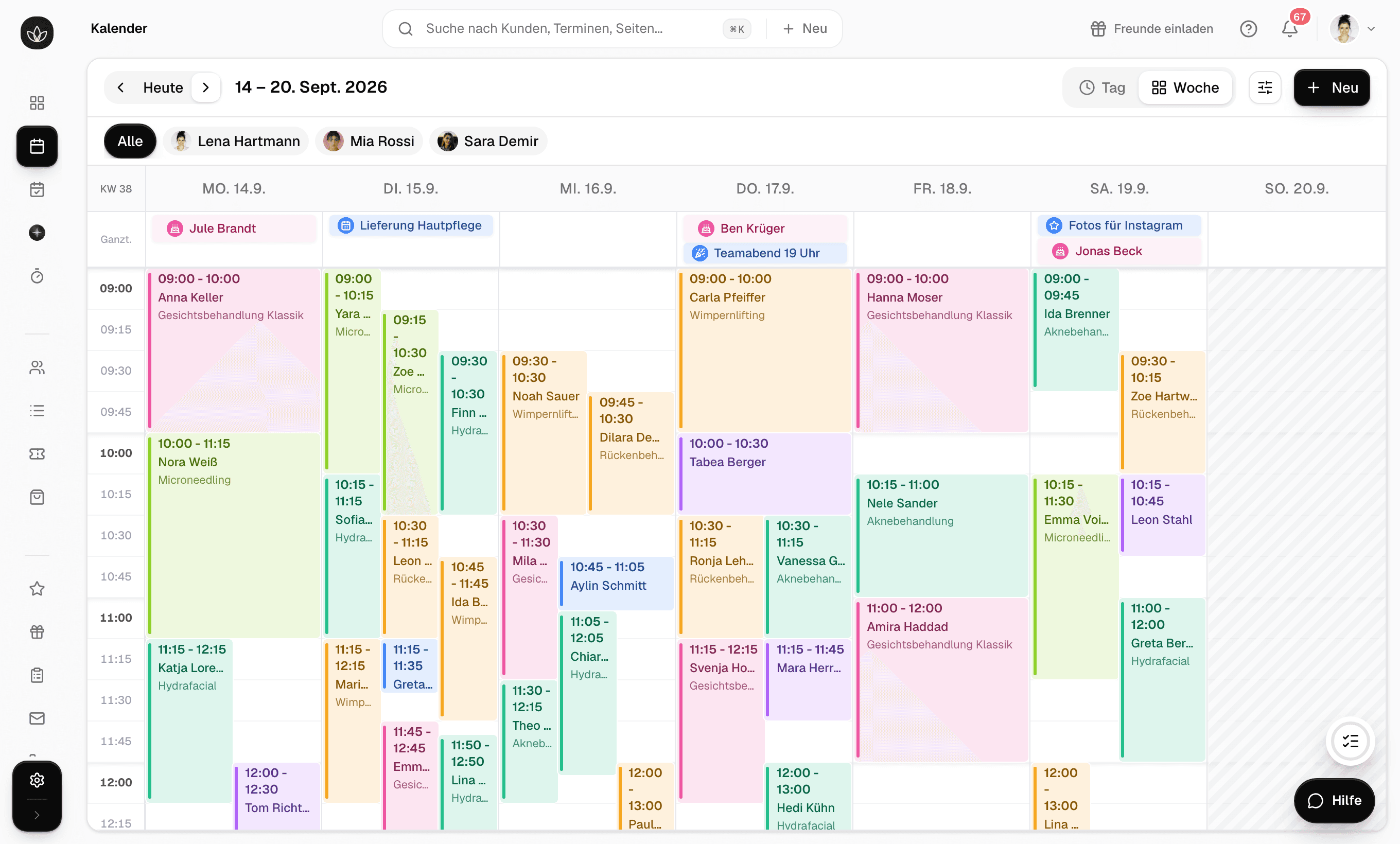Open the settings gear in sidebar

[x=37, y=780]
